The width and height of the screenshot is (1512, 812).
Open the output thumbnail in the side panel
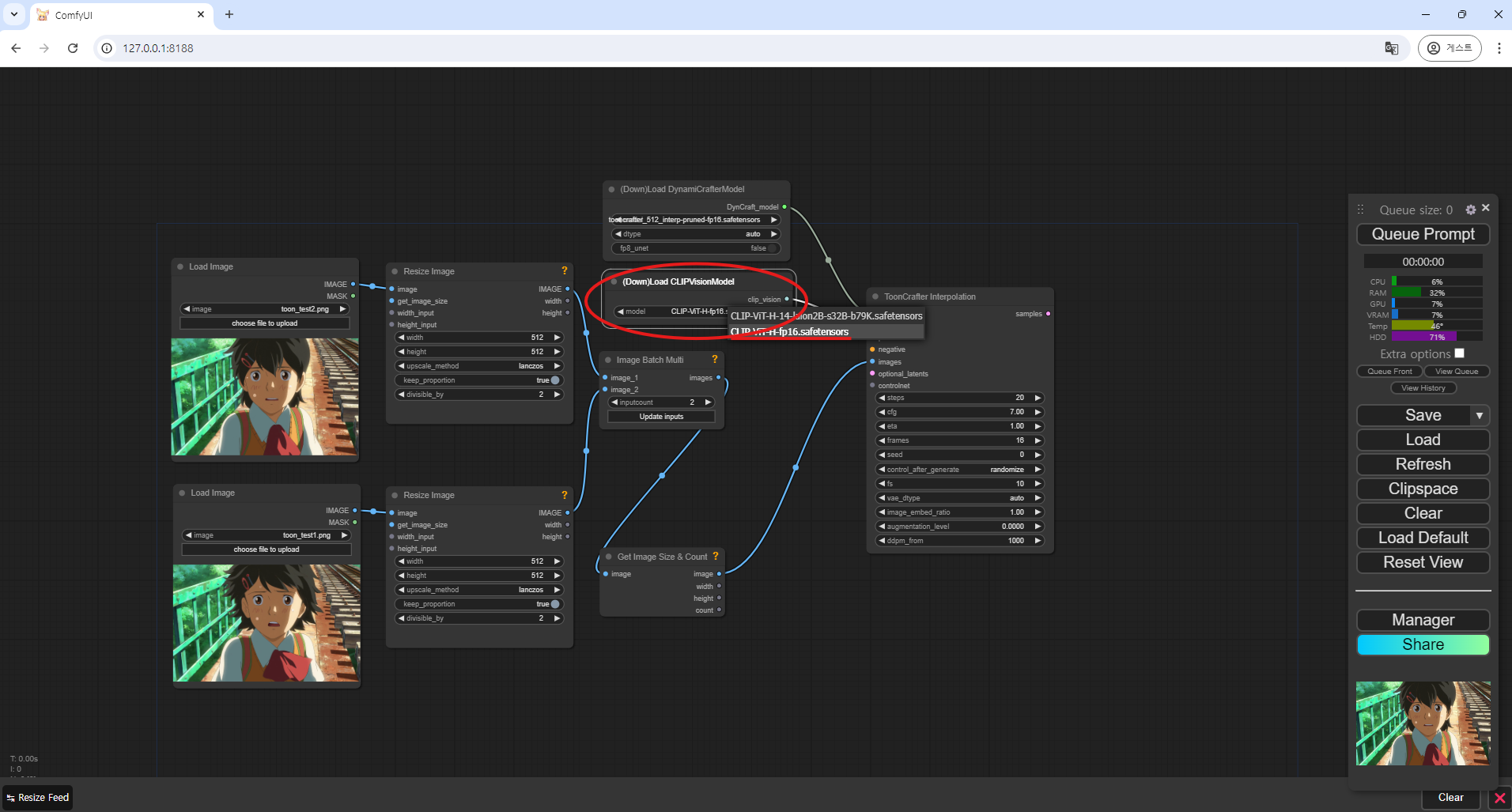1423,723
